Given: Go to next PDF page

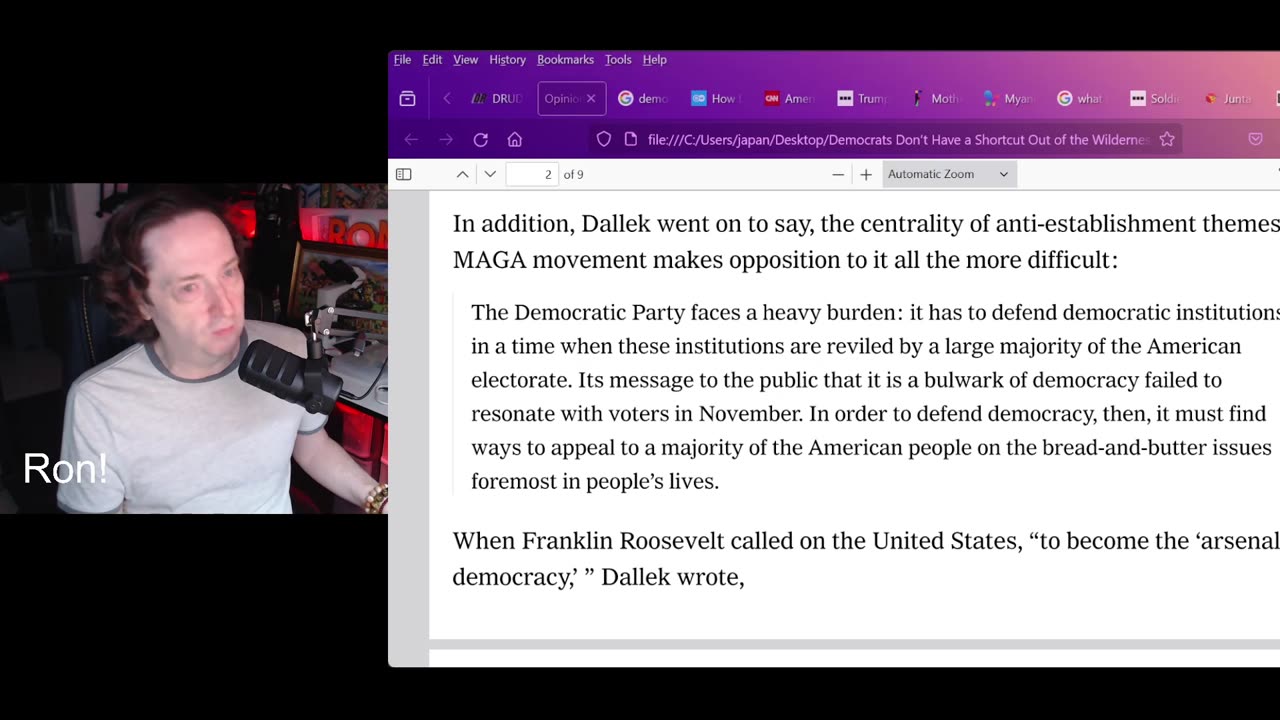Looking at the screenshot, I should click(x=490, y=174).
